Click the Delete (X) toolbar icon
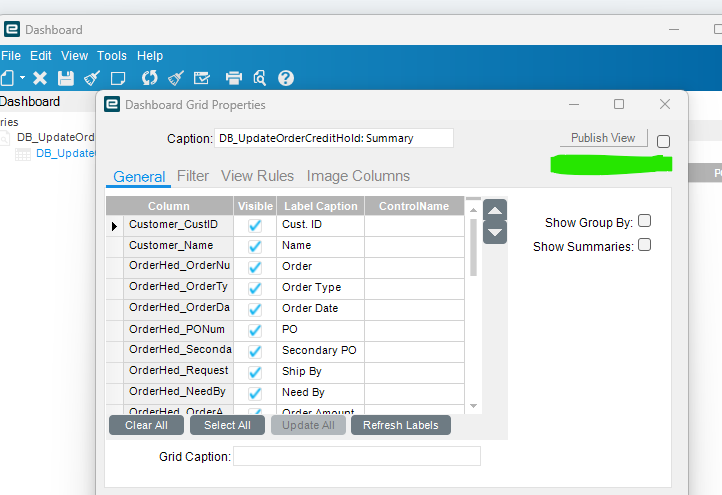The height and width of the screenshot is (495, 722). [40, 78]
